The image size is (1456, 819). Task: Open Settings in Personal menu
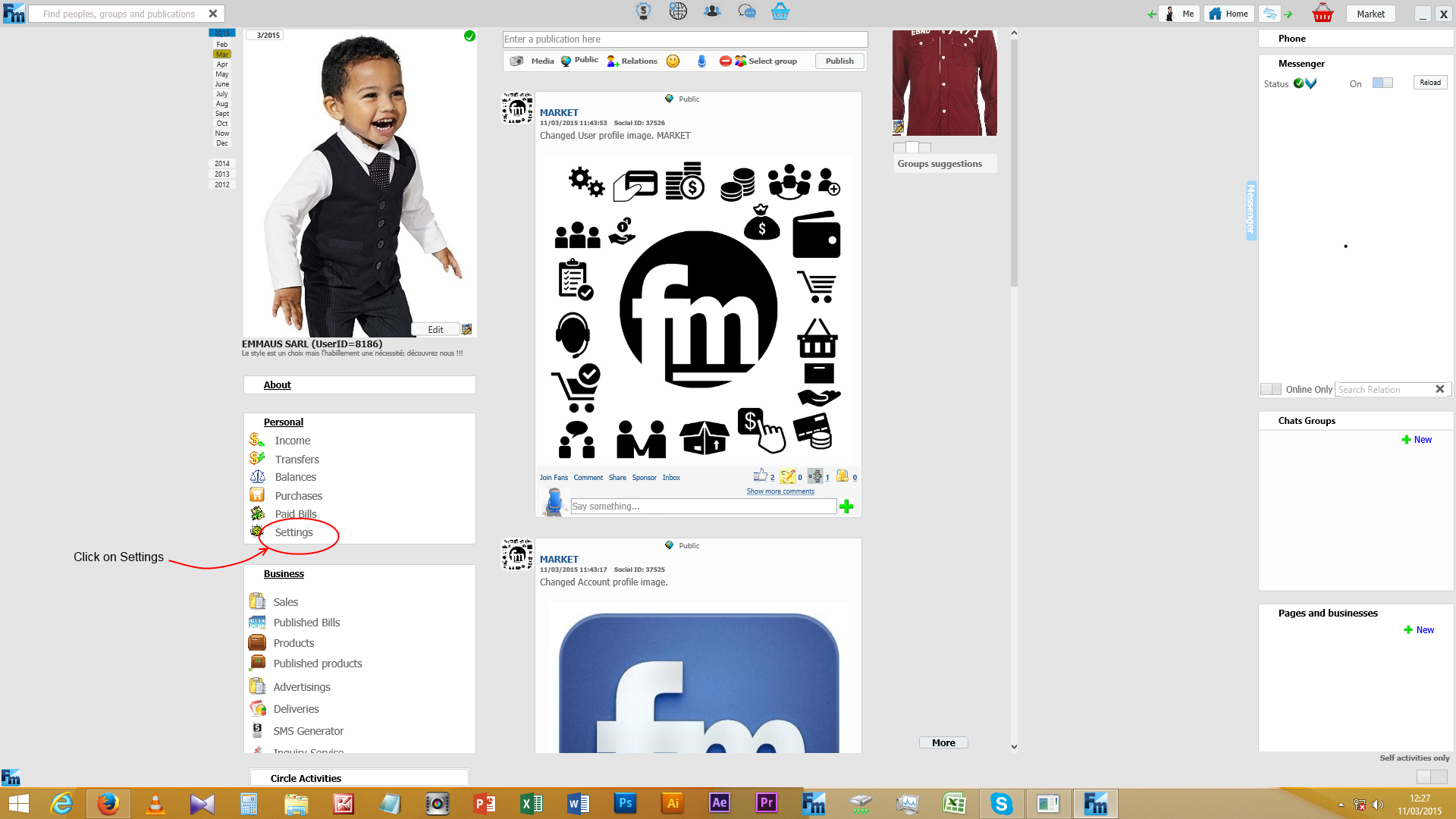[293, 532]
